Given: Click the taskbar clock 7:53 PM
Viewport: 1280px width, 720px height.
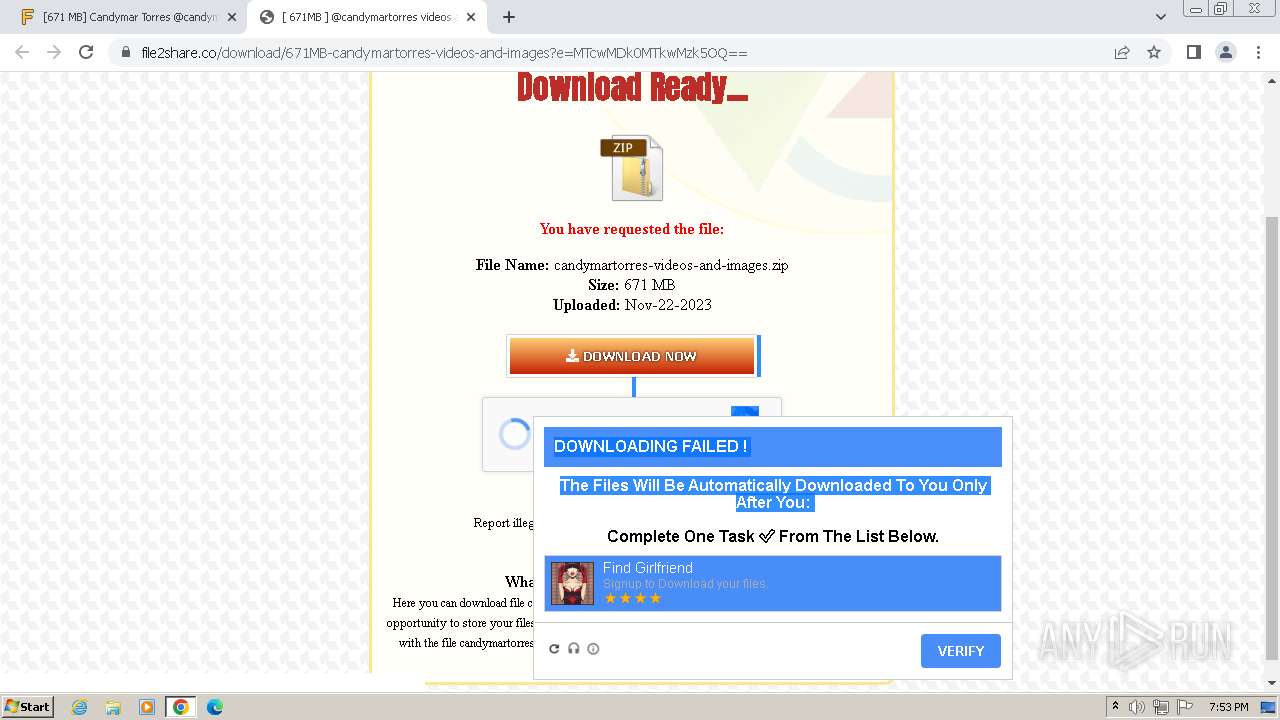Looking at the screenshot, I should (1229, 707).
